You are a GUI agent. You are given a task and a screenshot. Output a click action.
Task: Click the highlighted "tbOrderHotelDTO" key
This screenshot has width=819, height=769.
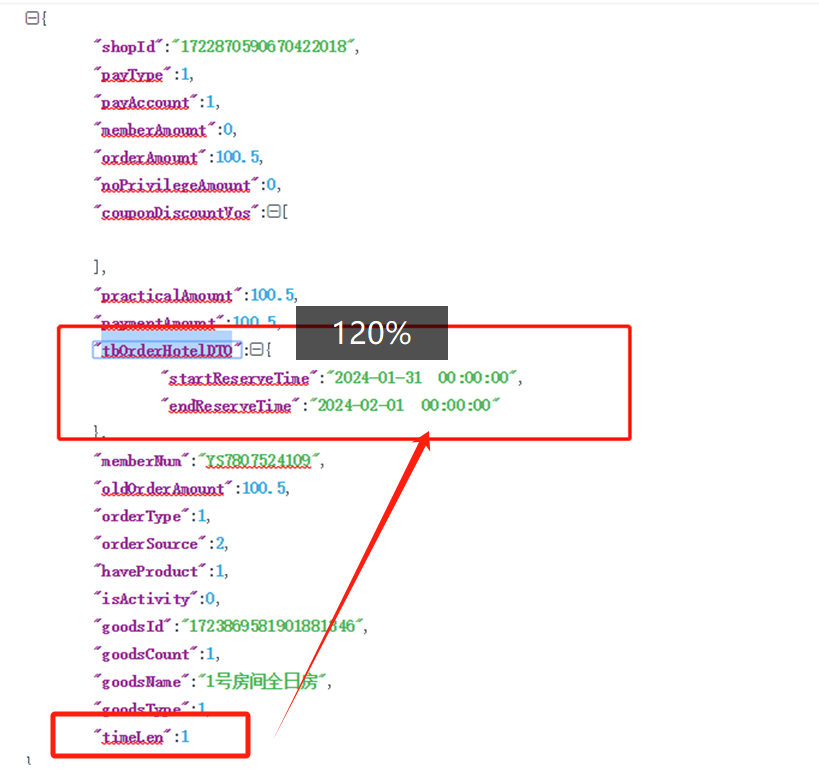(x=167, y=351)
